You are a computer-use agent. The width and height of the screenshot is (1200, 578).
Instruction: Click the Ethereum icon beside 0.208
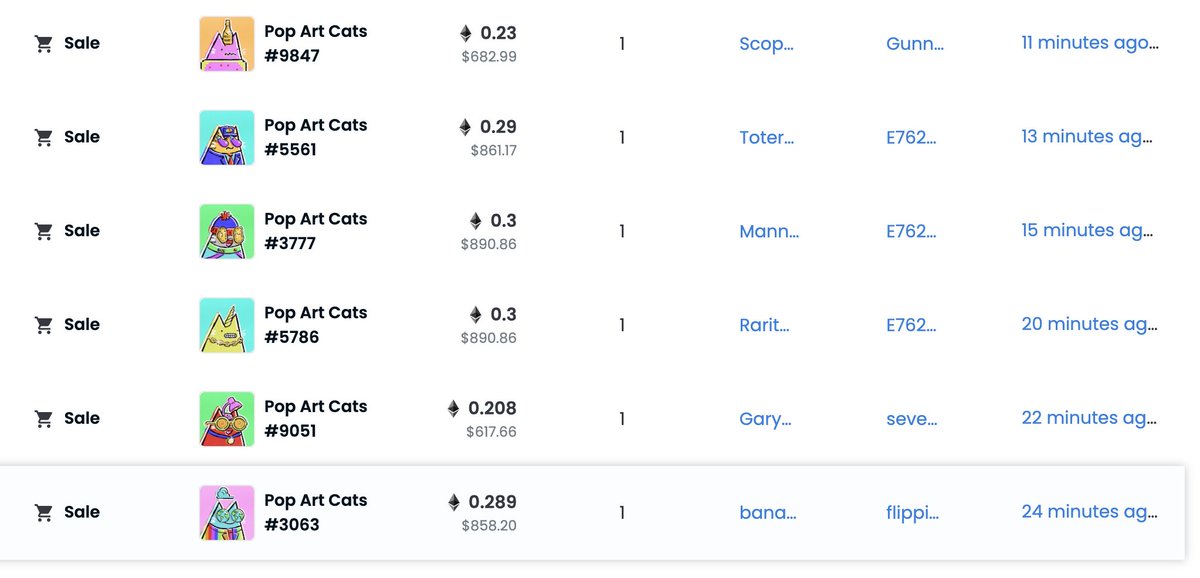click(x=453, y=408)
